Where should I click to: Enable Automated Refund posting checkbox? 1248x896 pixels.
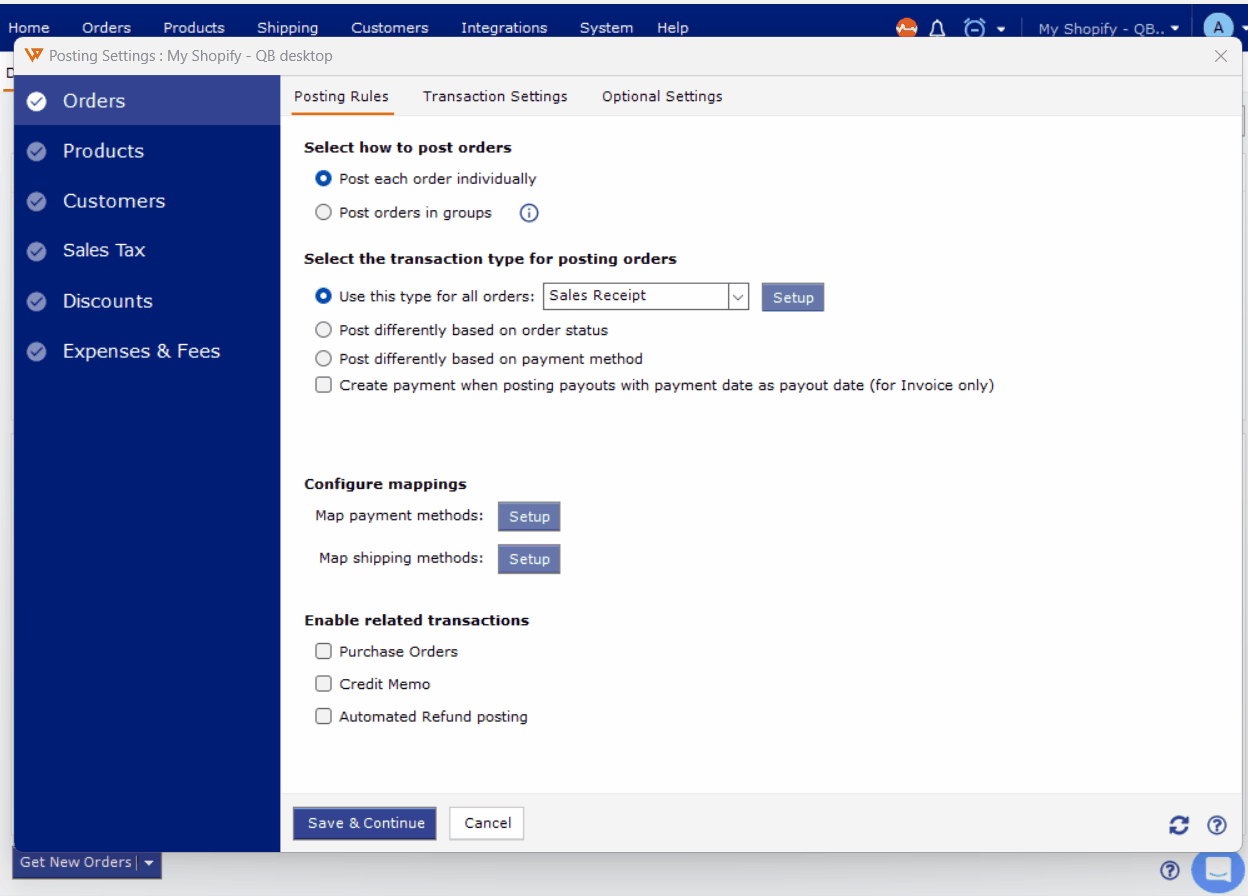pos(323,716)
